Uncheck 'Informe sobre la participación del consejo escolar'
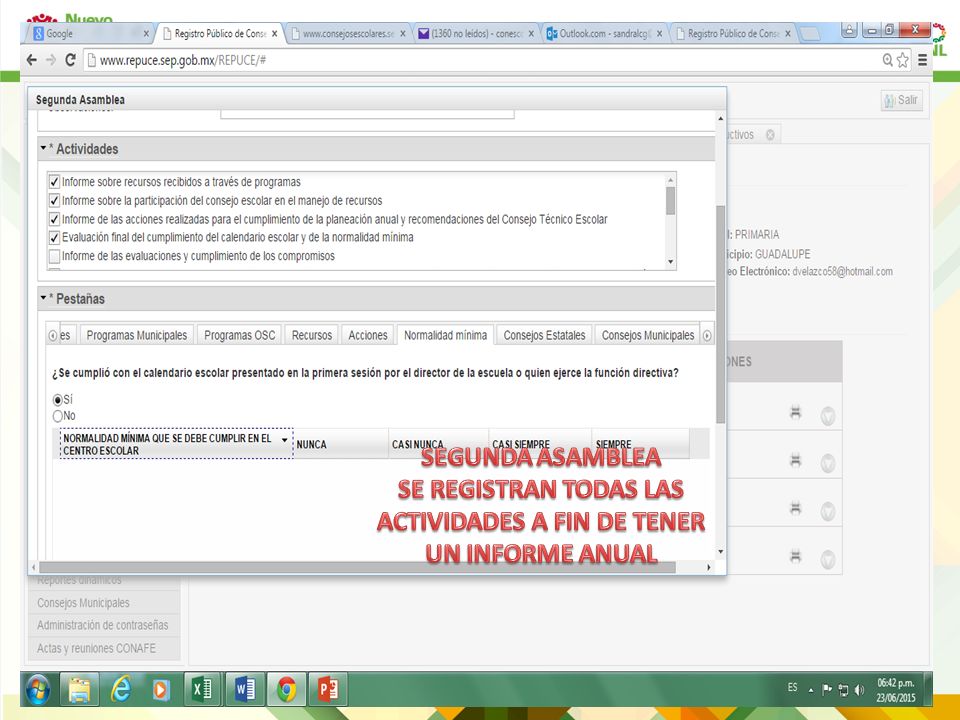The image size is (960, 720). [54, 201]
